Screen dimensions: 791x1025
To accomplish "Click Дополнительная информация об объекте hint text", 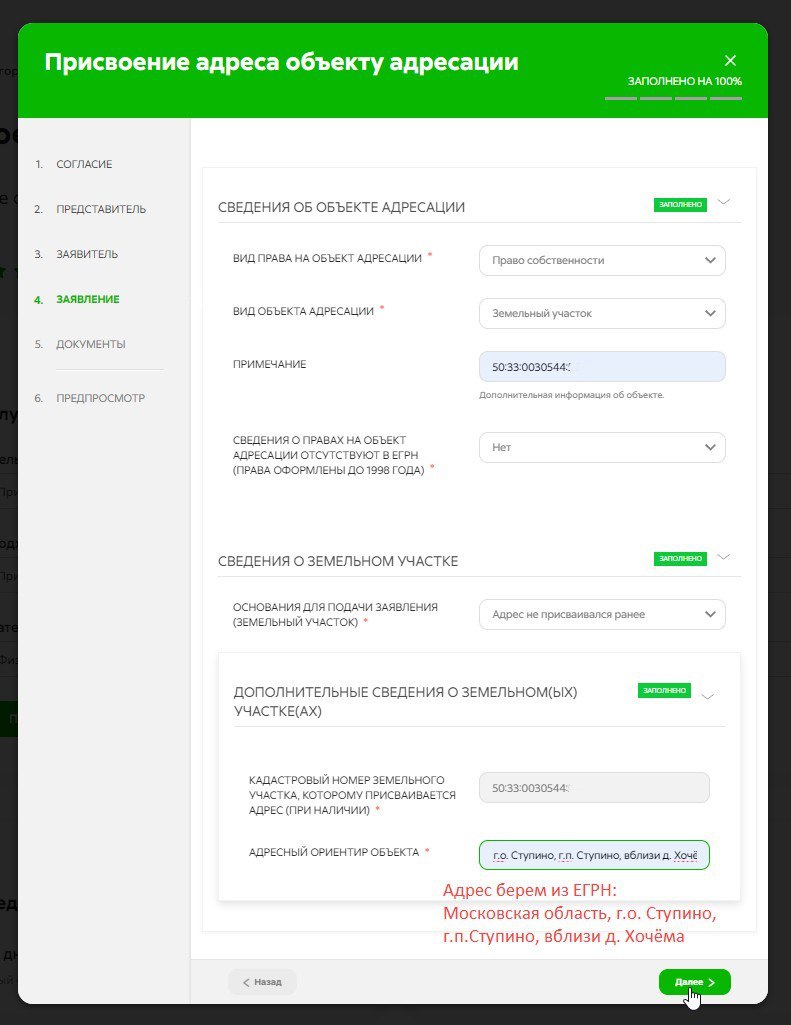I will pos(571,395).
